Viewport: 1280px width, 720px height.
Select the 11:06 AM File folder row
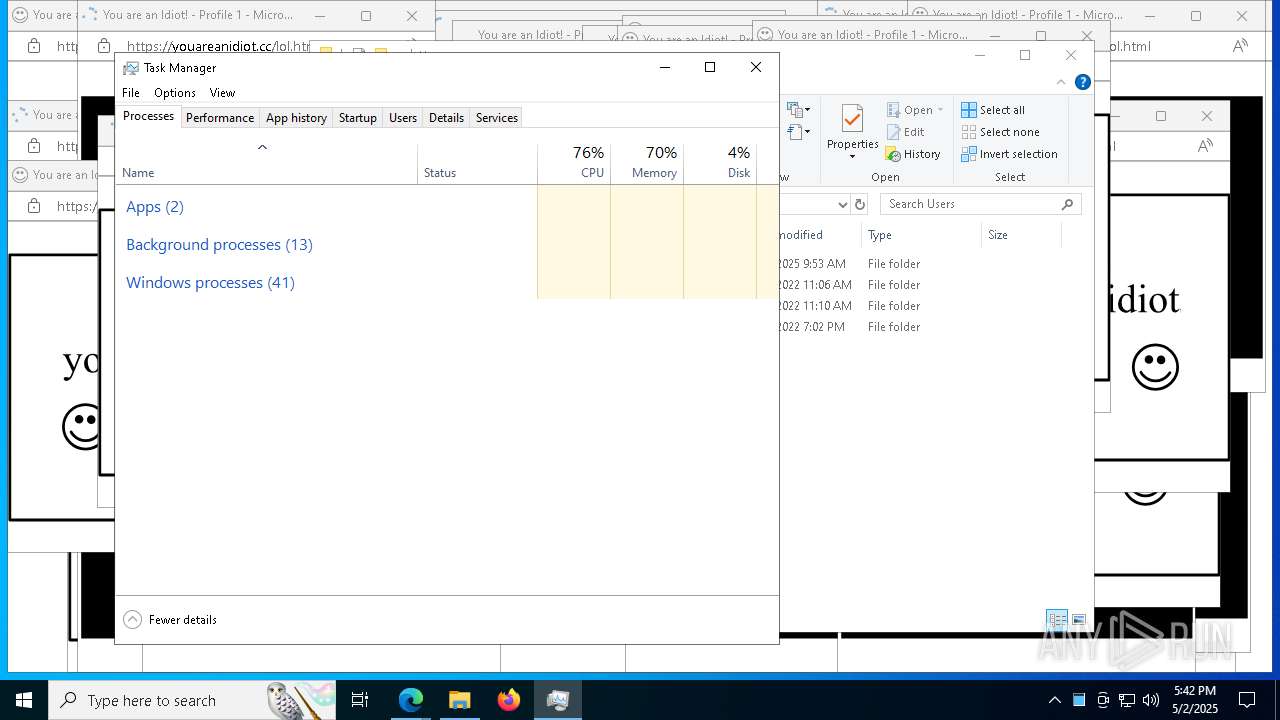(920, 285)
